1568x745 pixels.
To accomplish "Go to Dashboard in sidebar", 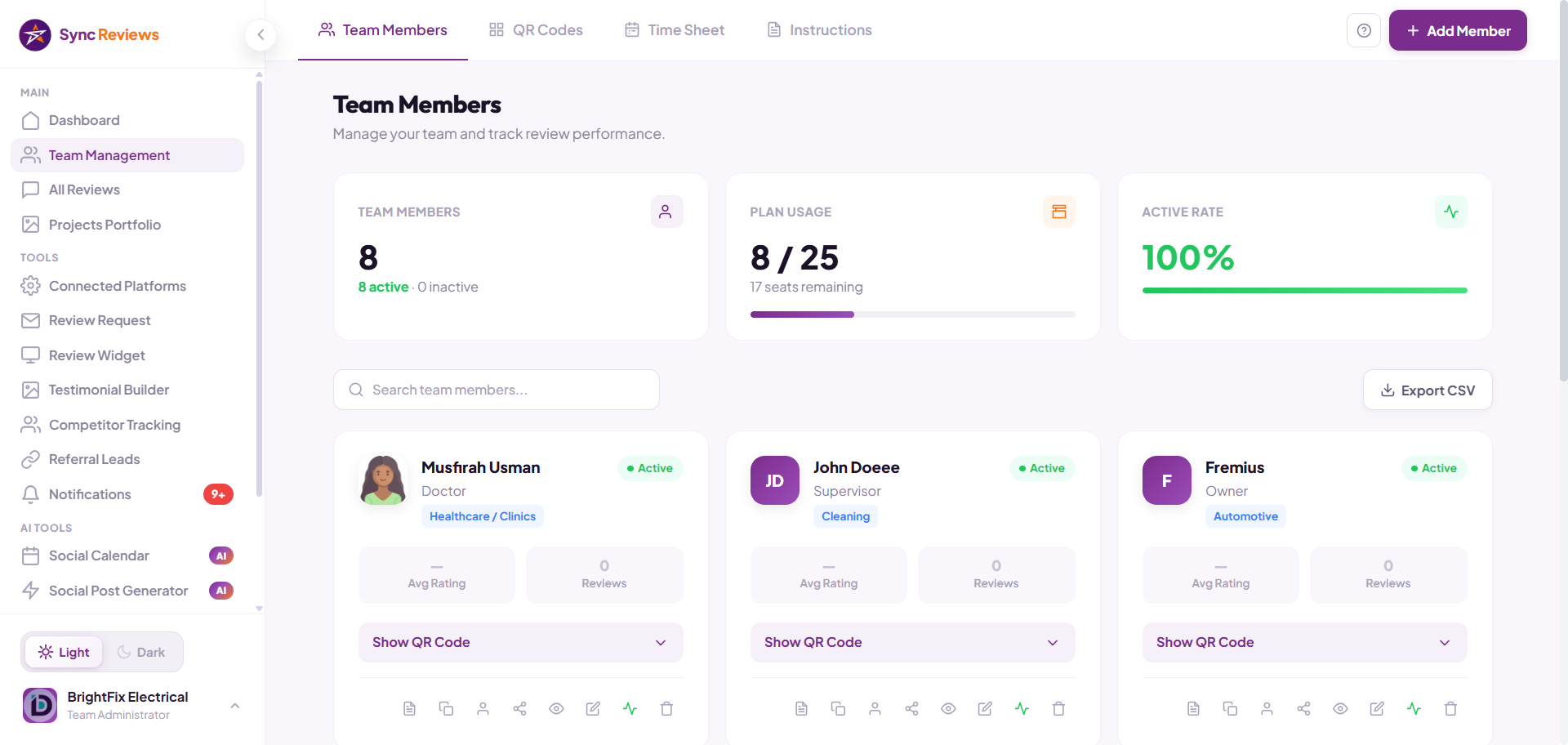I will click(x=127, y=120).
